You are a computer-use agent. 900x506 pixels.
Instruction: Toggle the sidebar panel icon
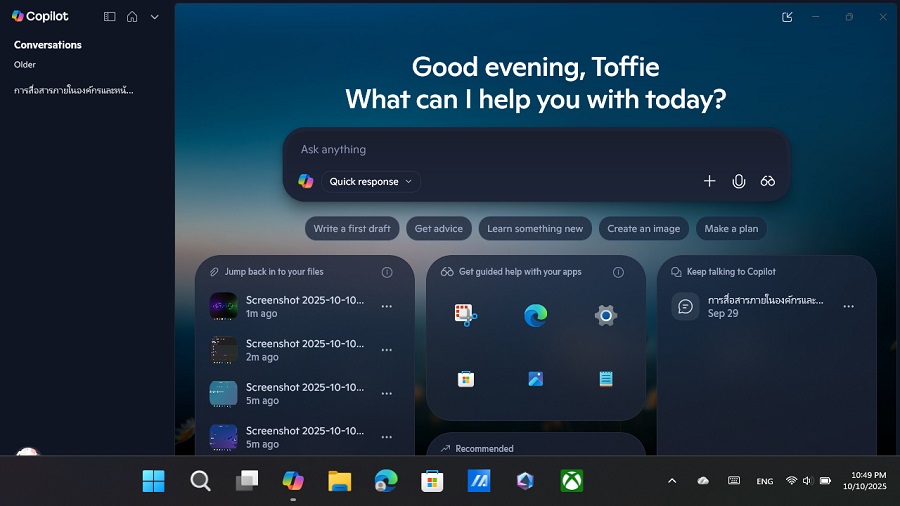[x=110, y=17]
